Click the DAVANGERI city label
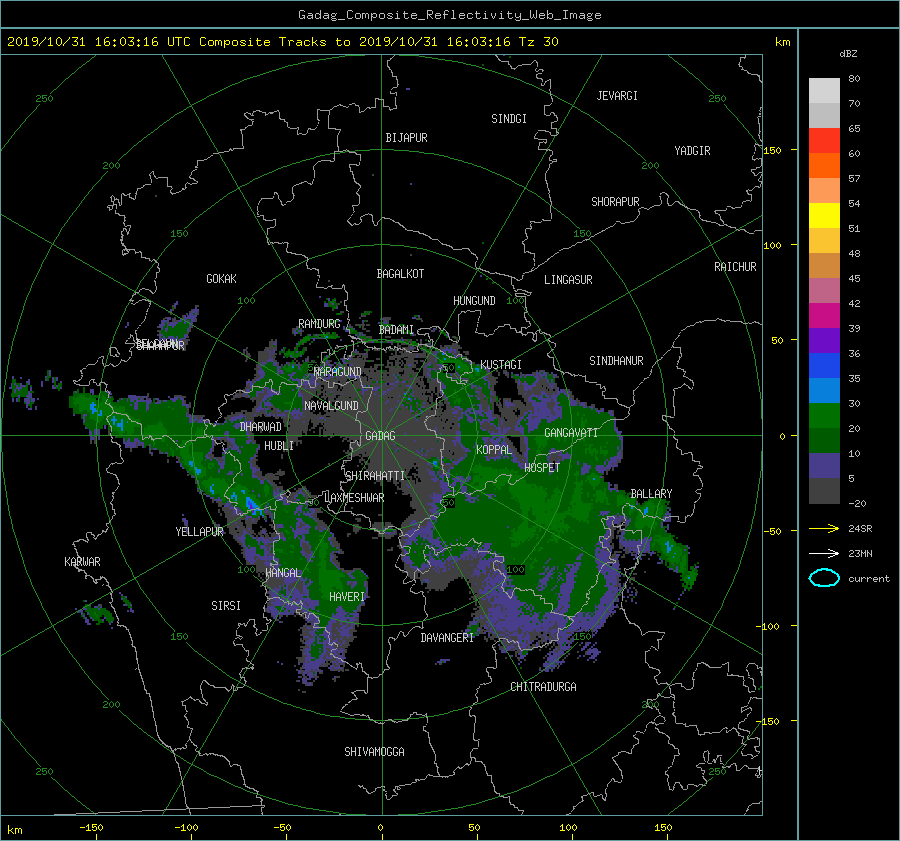The height and width of the screenshot is (841, 900). coord(447,638)
